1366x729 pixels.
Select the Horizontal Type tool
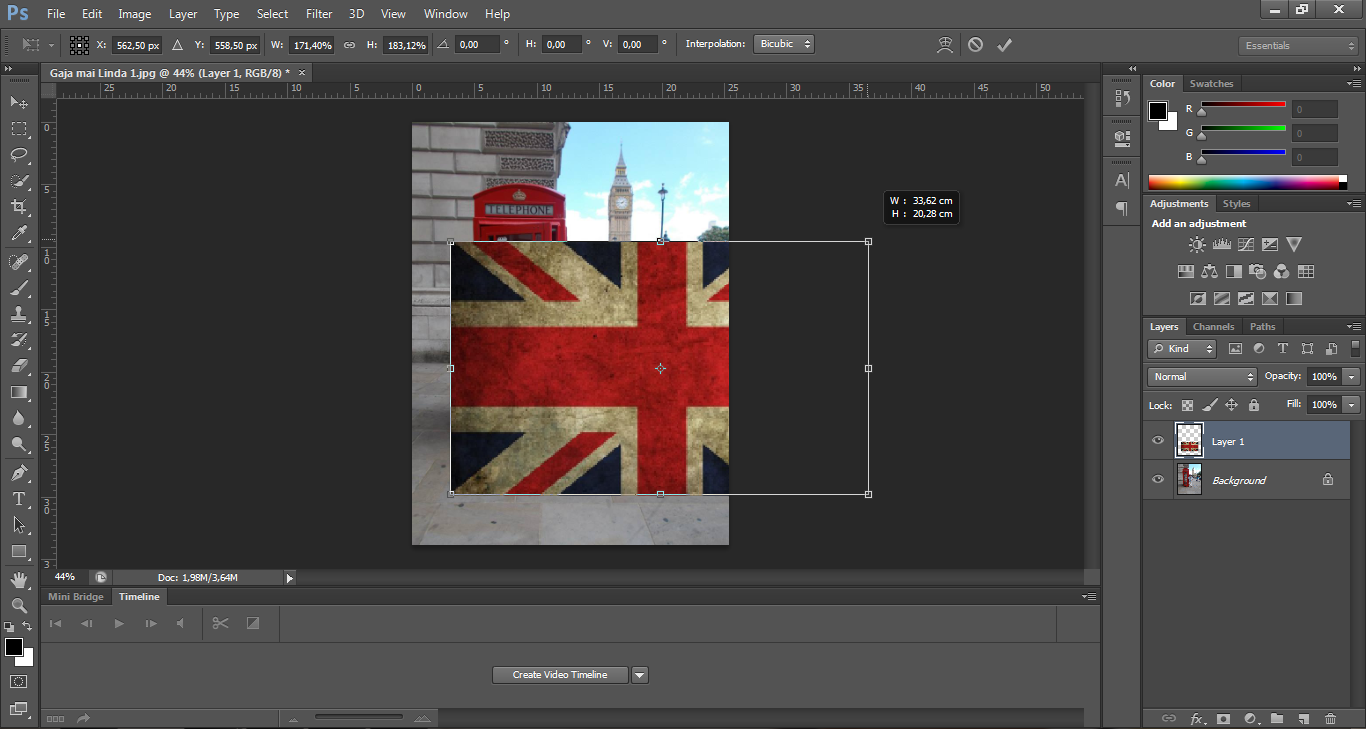click(19, 499)
